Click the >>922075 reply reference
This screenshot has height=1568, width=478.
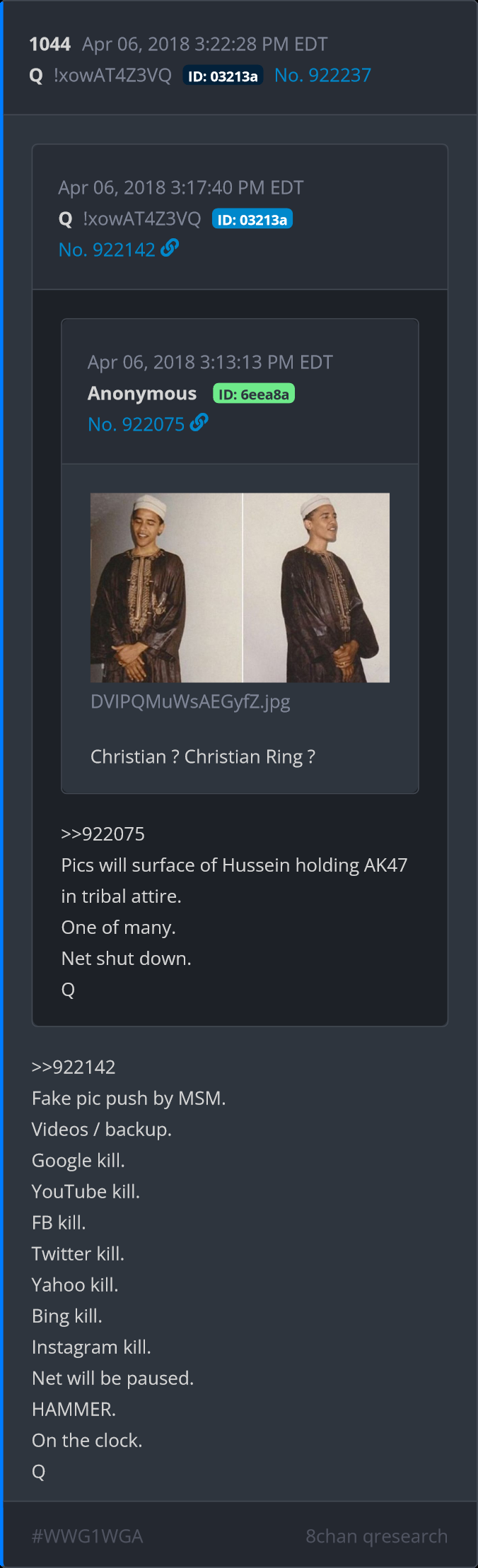[103, 834]
